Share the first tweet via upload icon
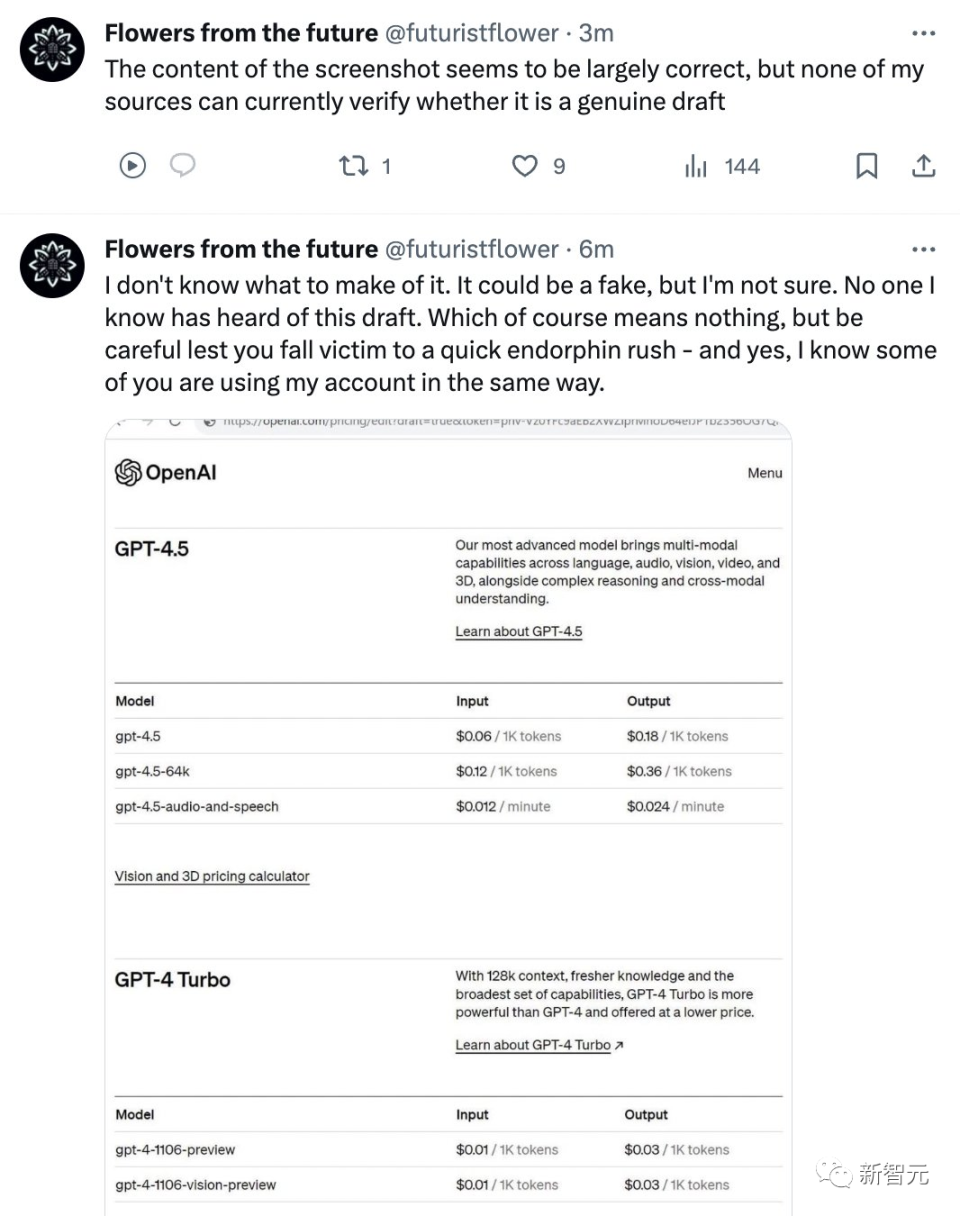Image resolution: width=960 pixels, height=1216 pixels. point(924,166)
